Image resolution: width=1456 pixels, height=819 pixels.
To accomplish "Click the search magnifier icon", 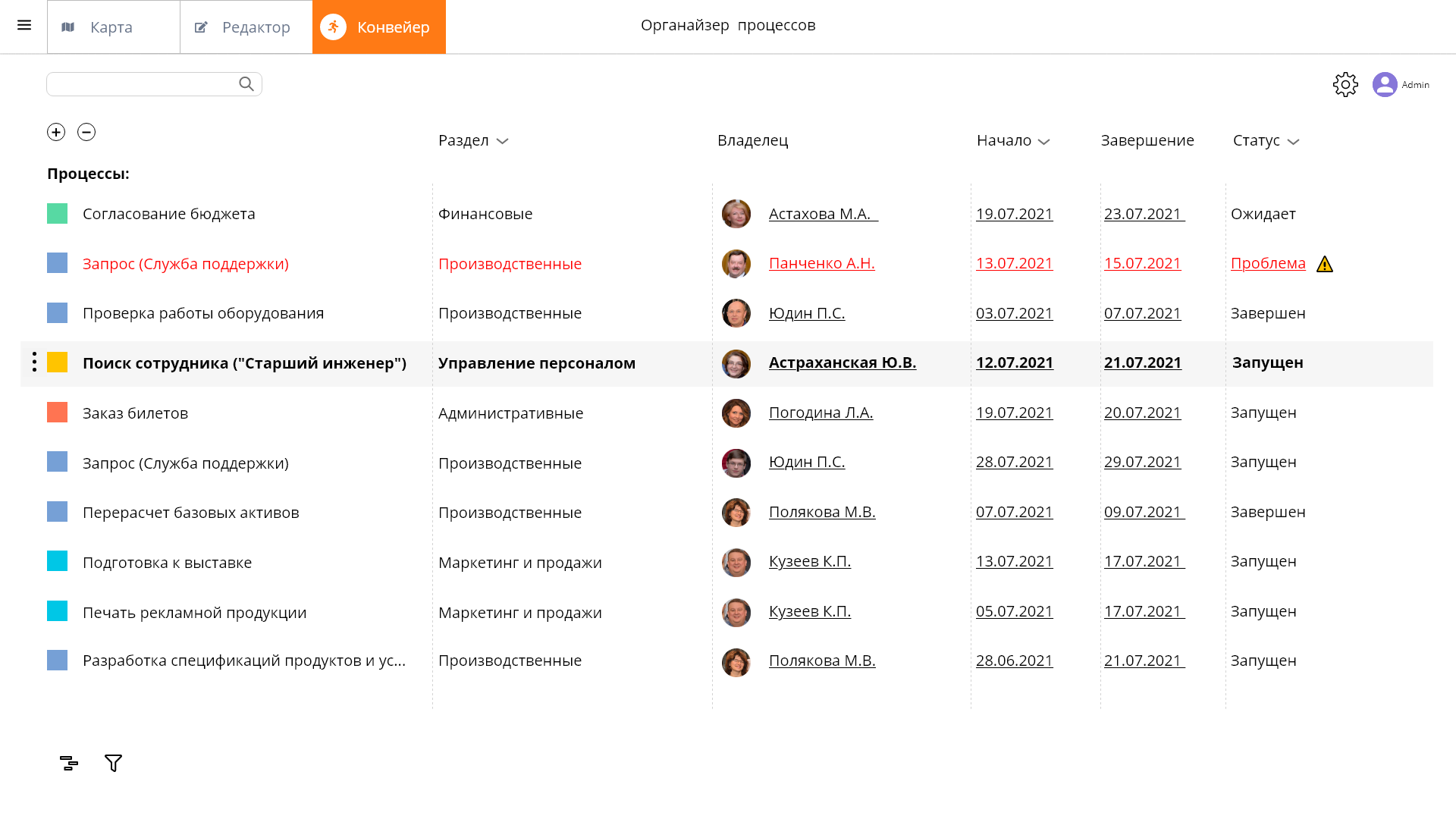I will (x=246, y=84).
